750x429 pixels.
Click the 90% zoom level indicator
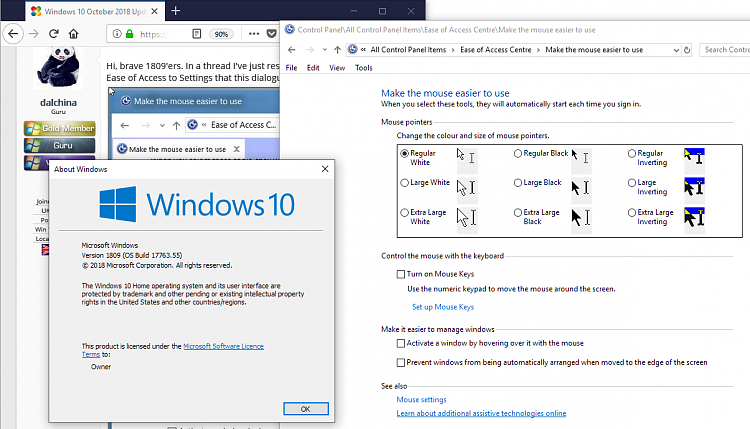point(221,34)
